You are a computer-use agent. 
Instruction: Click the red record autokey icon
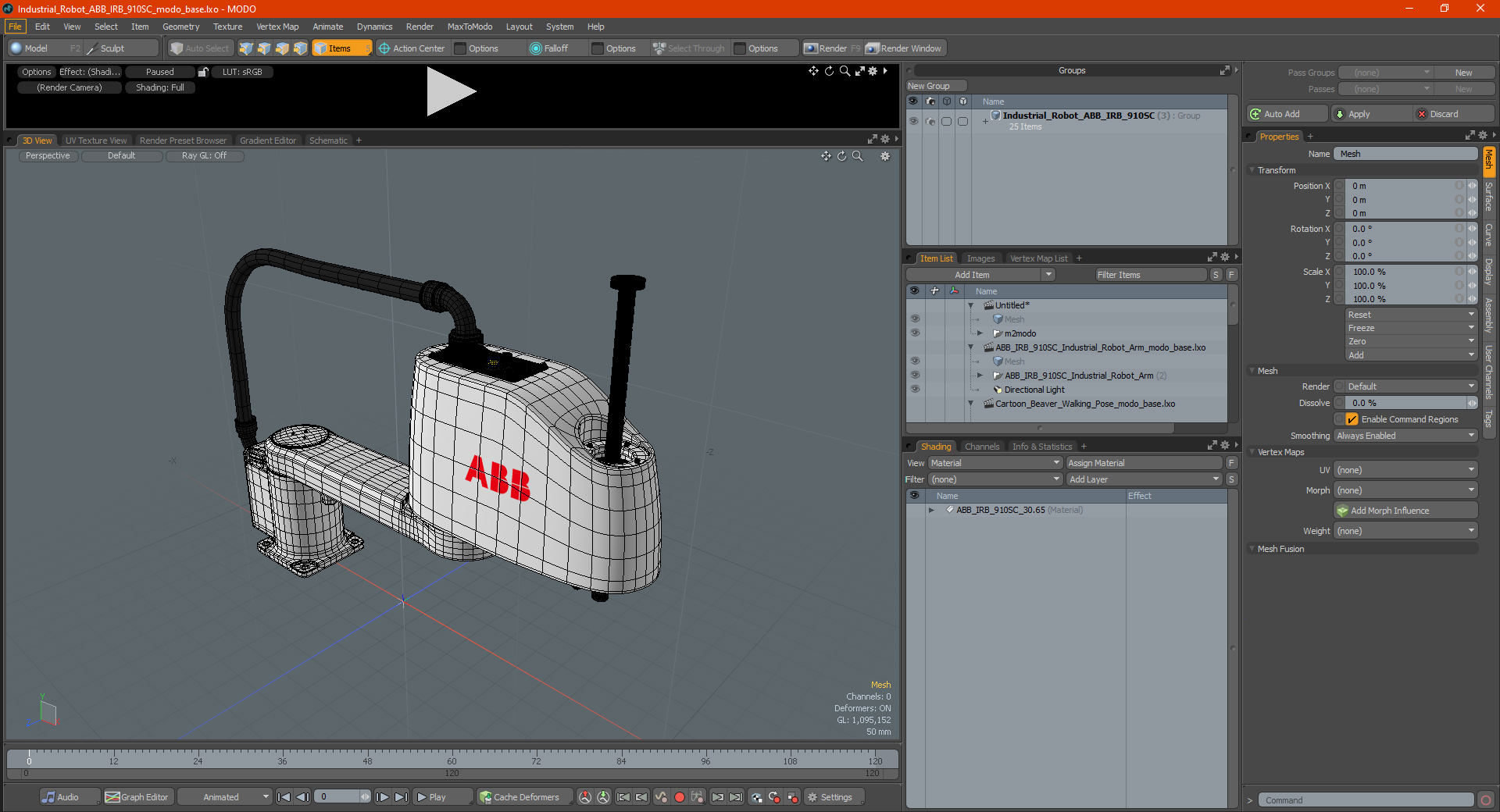point(680,797)
